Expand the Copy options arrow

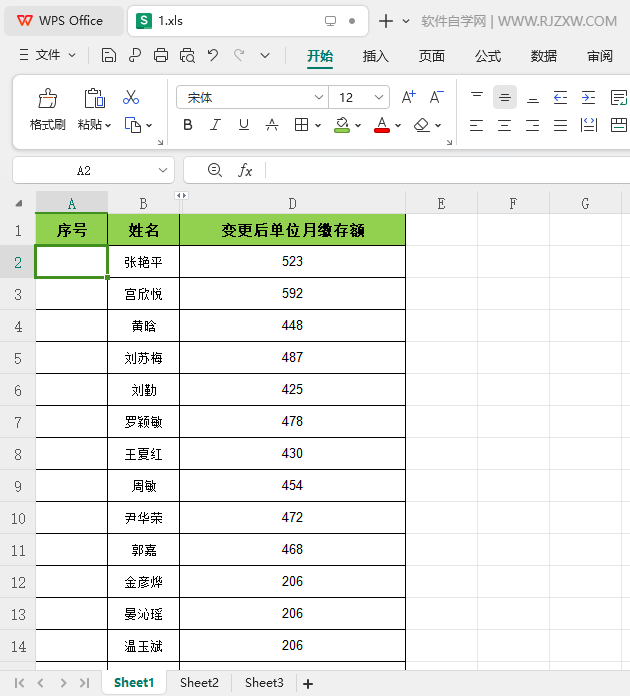tap(149, 126)
